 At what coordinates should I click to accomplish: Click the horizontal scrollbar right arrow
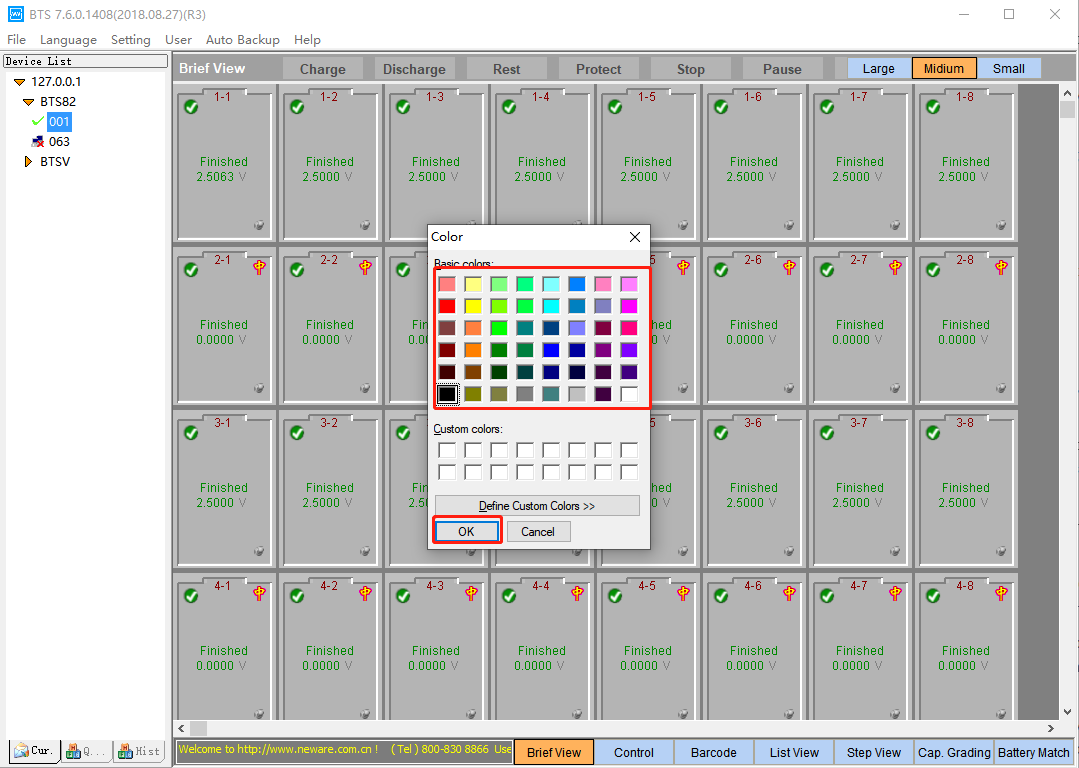(x=1051, y=728)
